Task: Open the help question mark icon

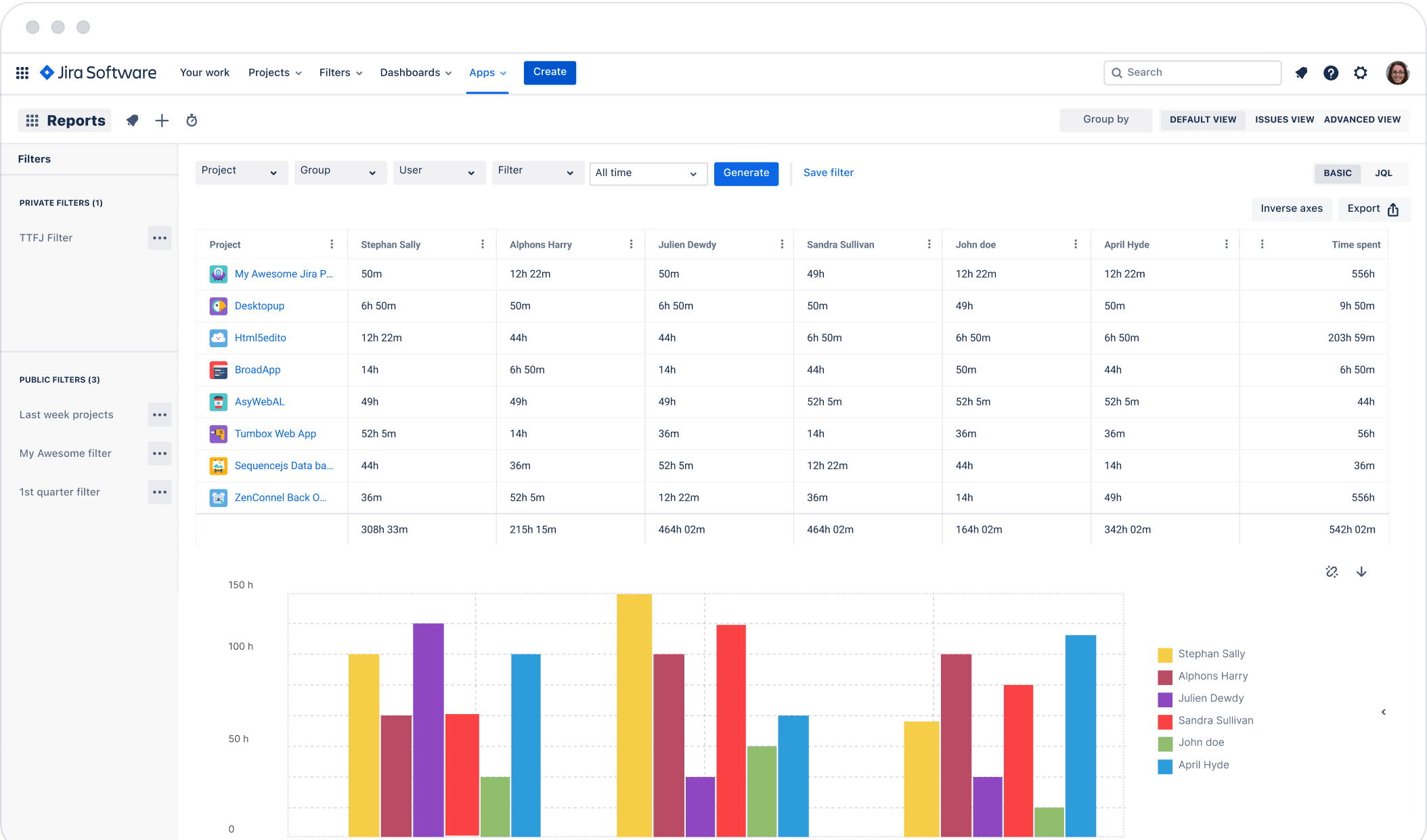Action: point(1331,73)
